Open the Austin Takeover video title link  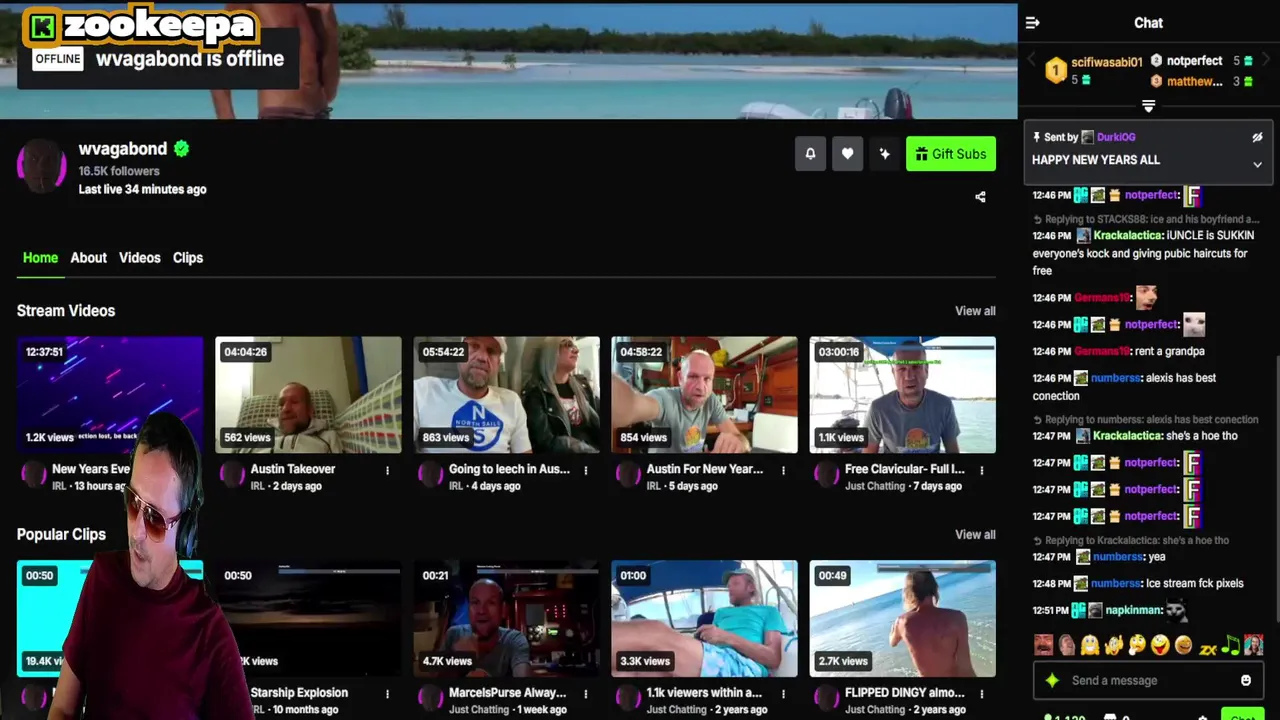tap(293, 469)
